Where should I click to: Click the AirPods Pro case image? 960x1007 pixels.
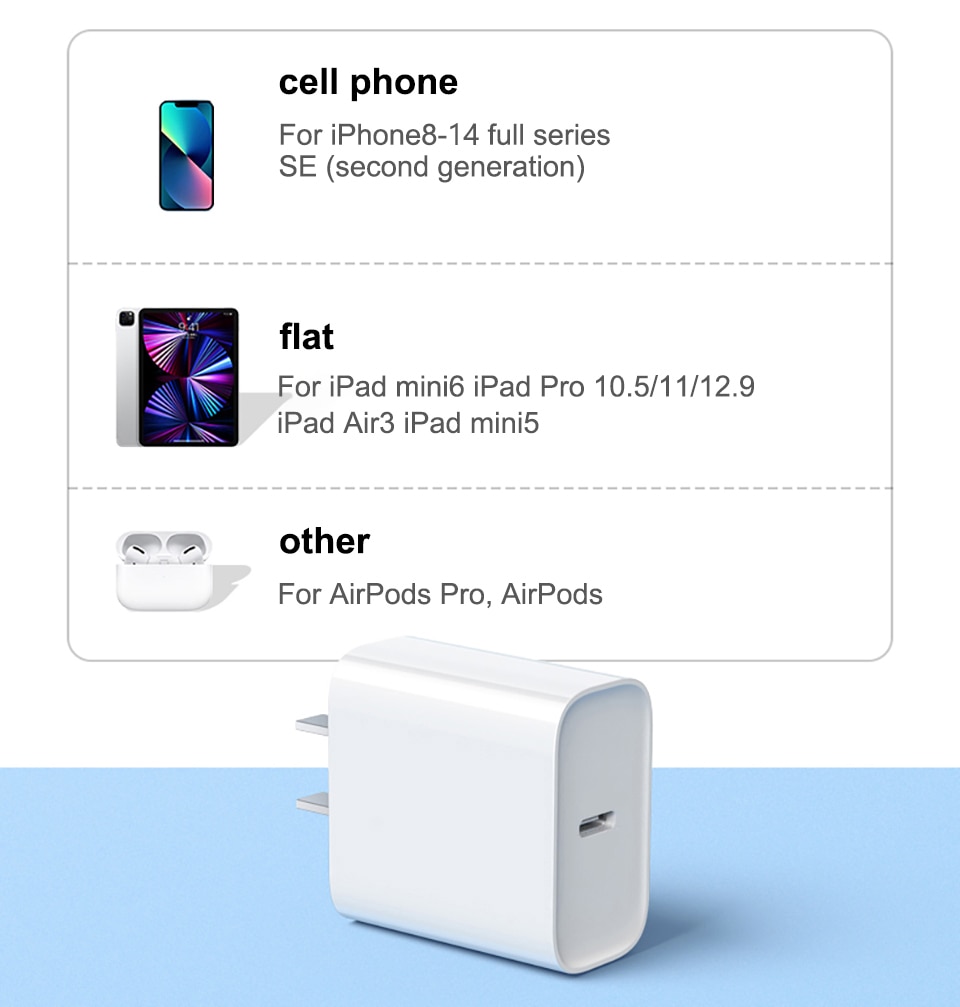pos(164,570)
